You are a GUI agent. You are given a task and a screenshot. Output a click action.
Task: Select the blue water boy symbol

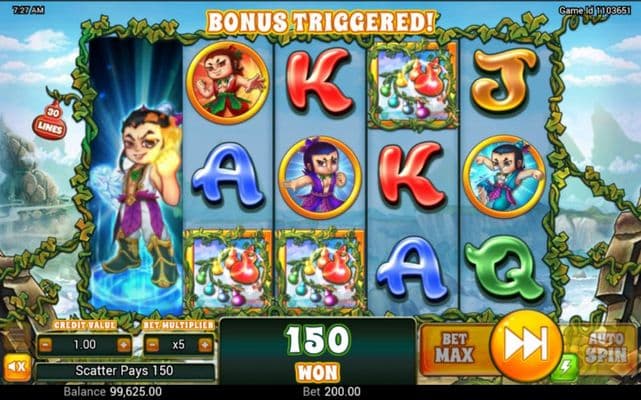pos(505,176)
